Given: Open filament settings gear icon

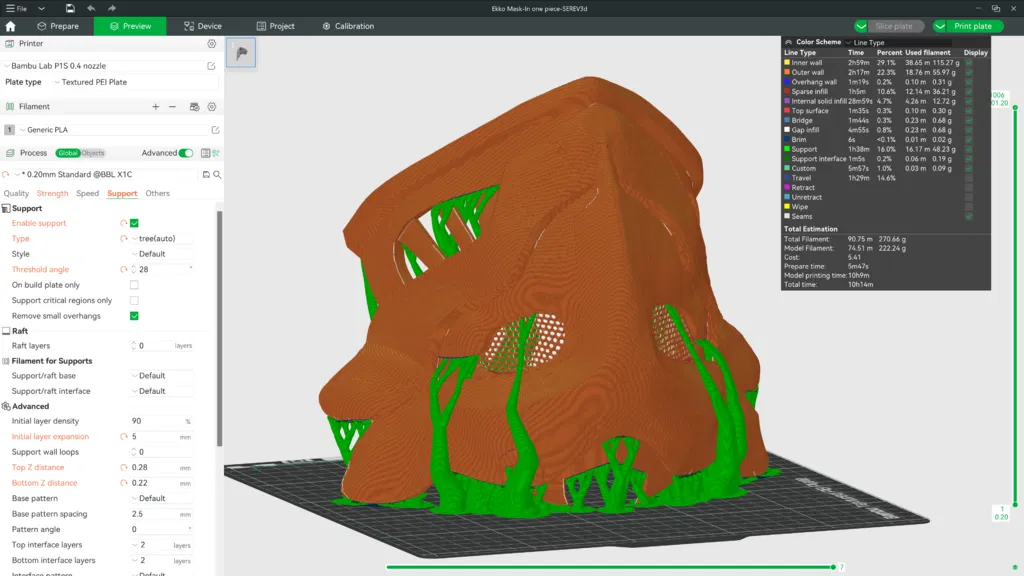Looking at the screenshot, I should click(212, 106).
